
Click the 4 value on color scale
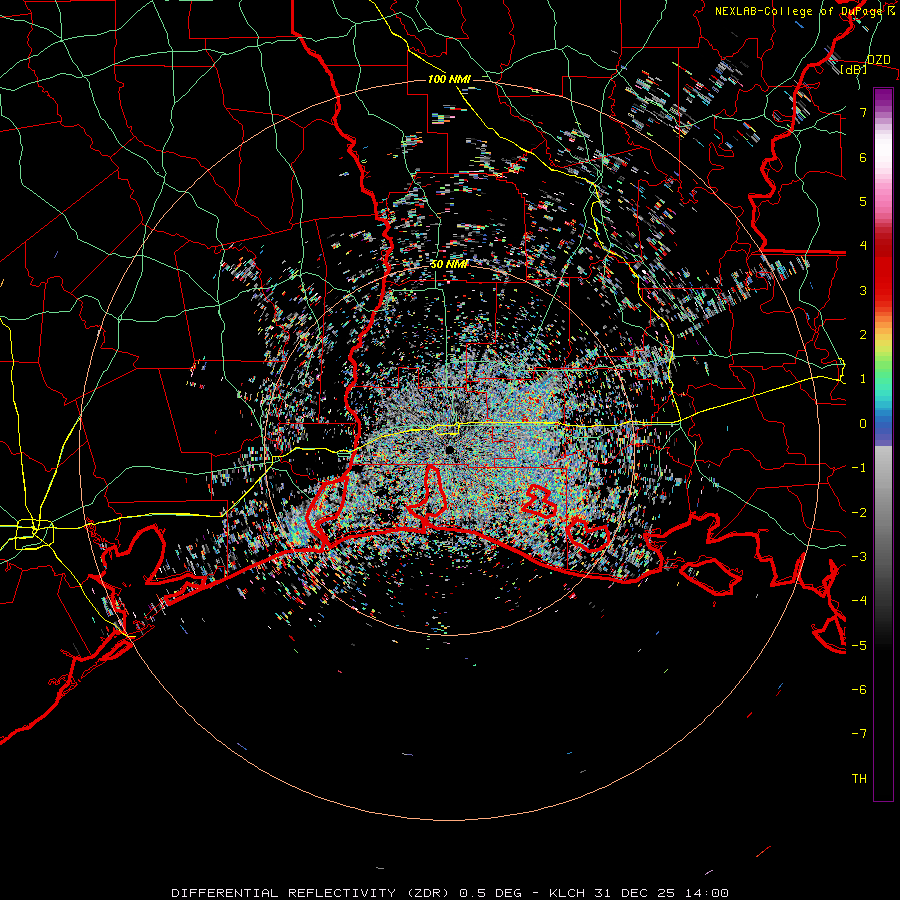click(863, 246)
